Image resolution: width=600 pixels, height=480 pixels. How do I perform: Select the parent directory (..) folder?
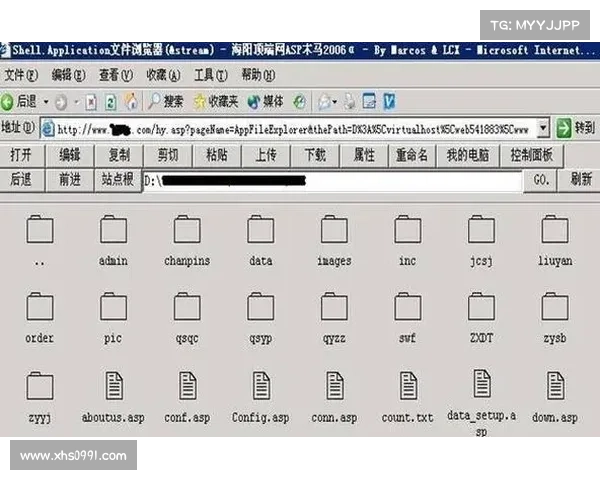tap(40, 229)
